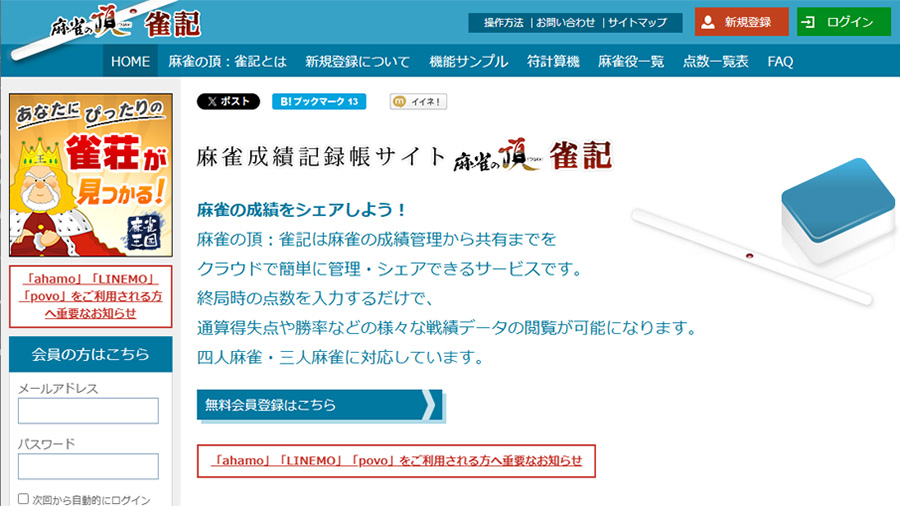Select the HOME menu item
Viewport: 900px width, 506px height.
[130, 61]
